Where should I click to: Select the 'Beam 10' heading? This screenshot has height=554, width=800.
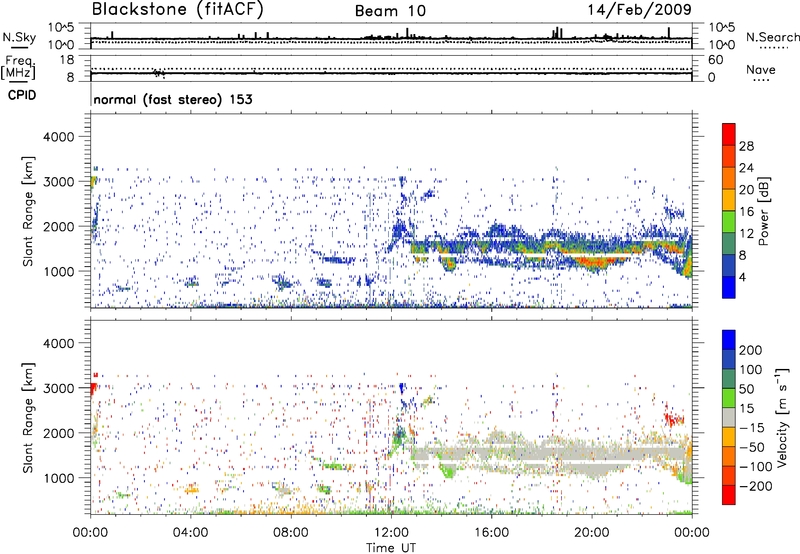click(x=390, y=11)
